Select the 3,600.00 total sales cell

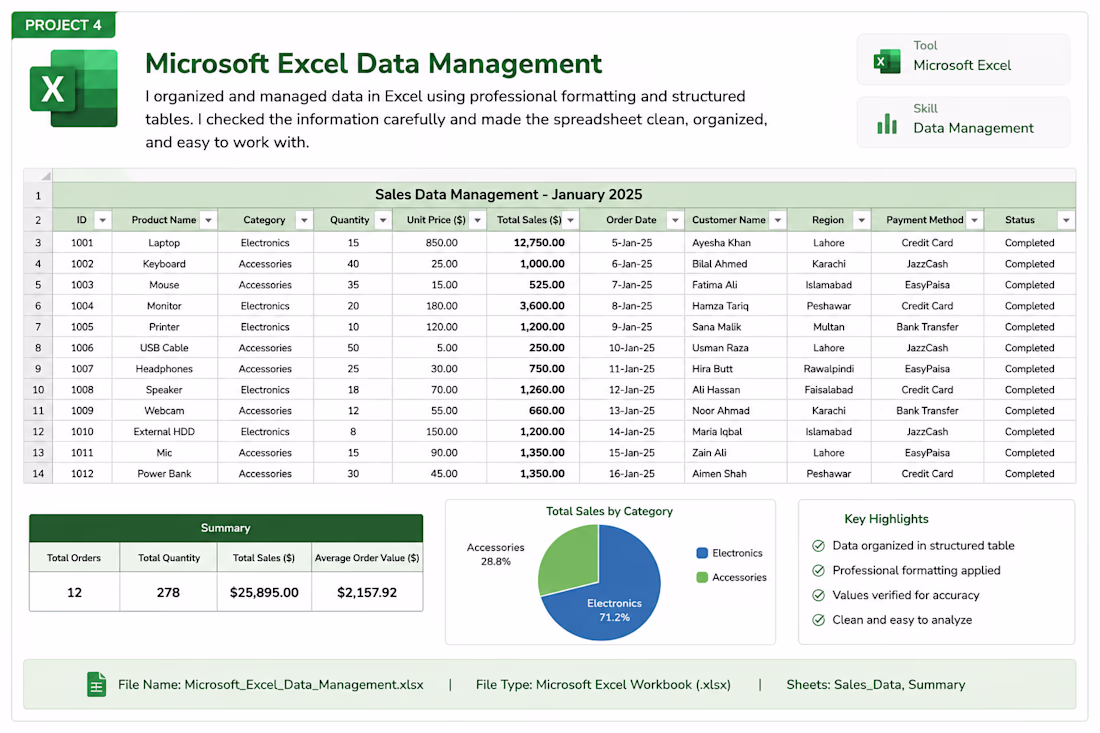coord(532,306)
